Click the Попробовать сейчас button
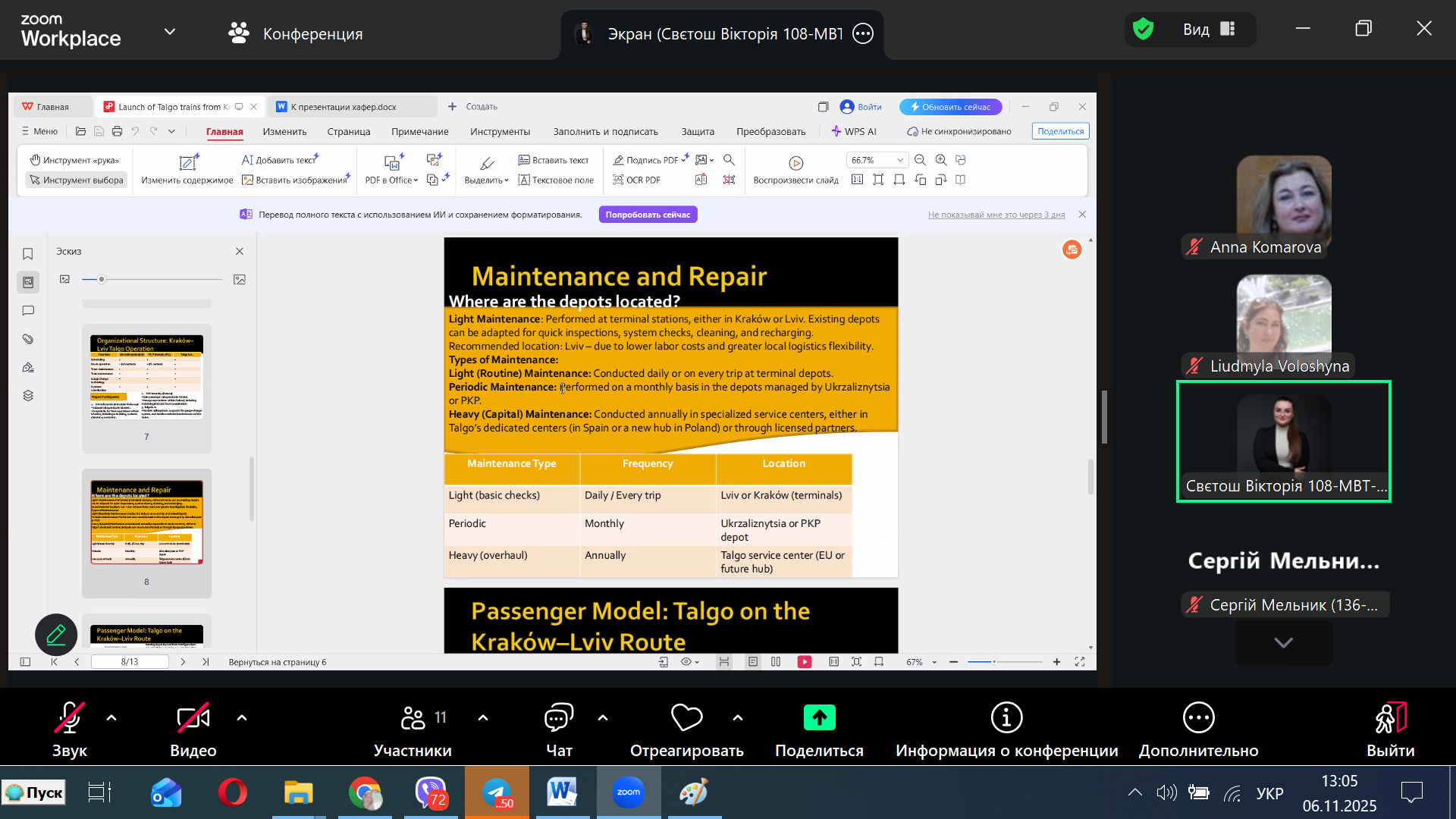 (x=648, y=215)
